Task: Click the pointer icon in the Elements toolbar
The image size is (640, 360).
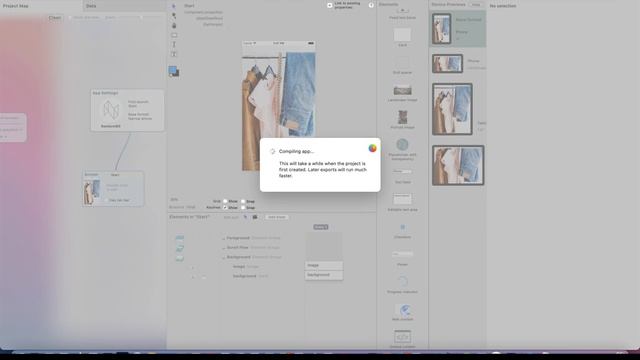Action: [245, 217]
